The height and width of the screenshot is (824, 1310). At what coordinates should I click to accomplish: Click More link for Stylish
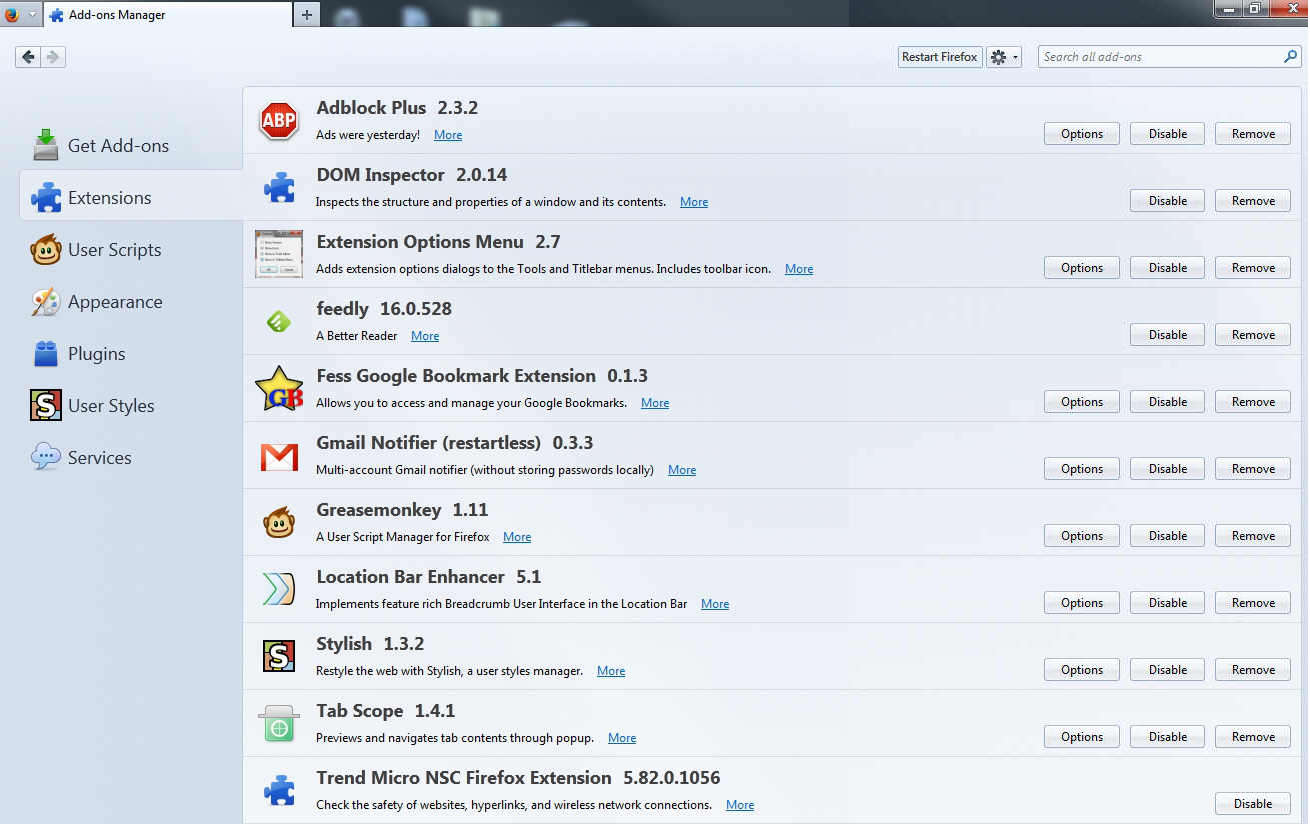611,671
